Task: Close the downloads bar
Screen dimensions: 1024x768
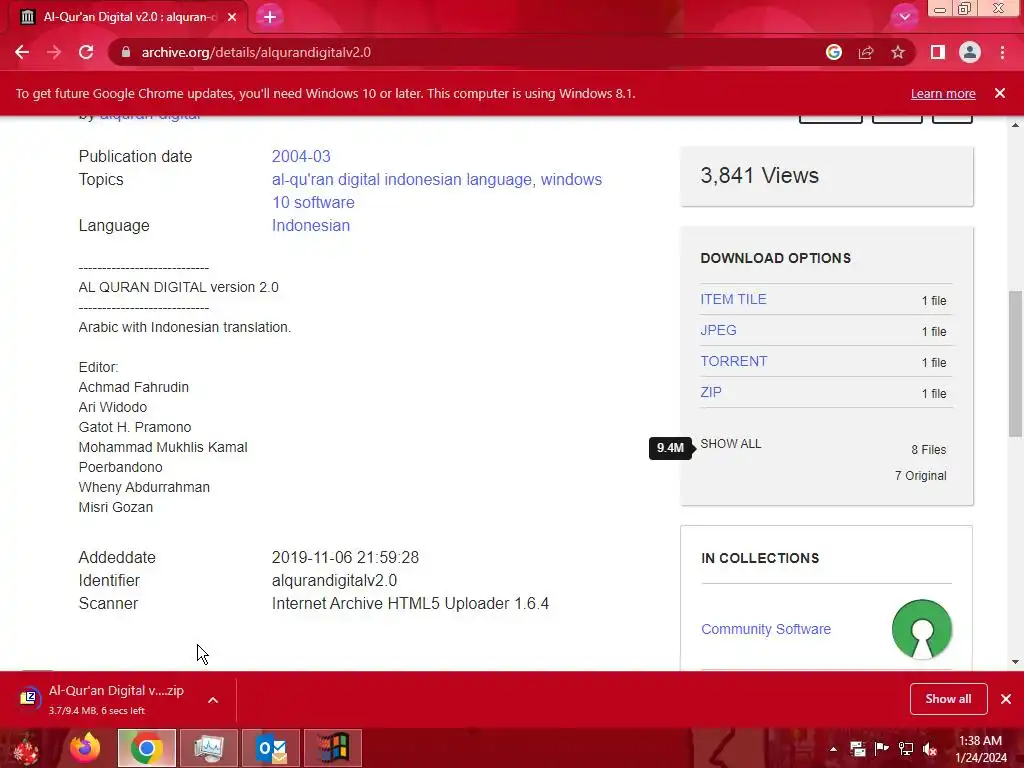Action: tap(1006, 699)
